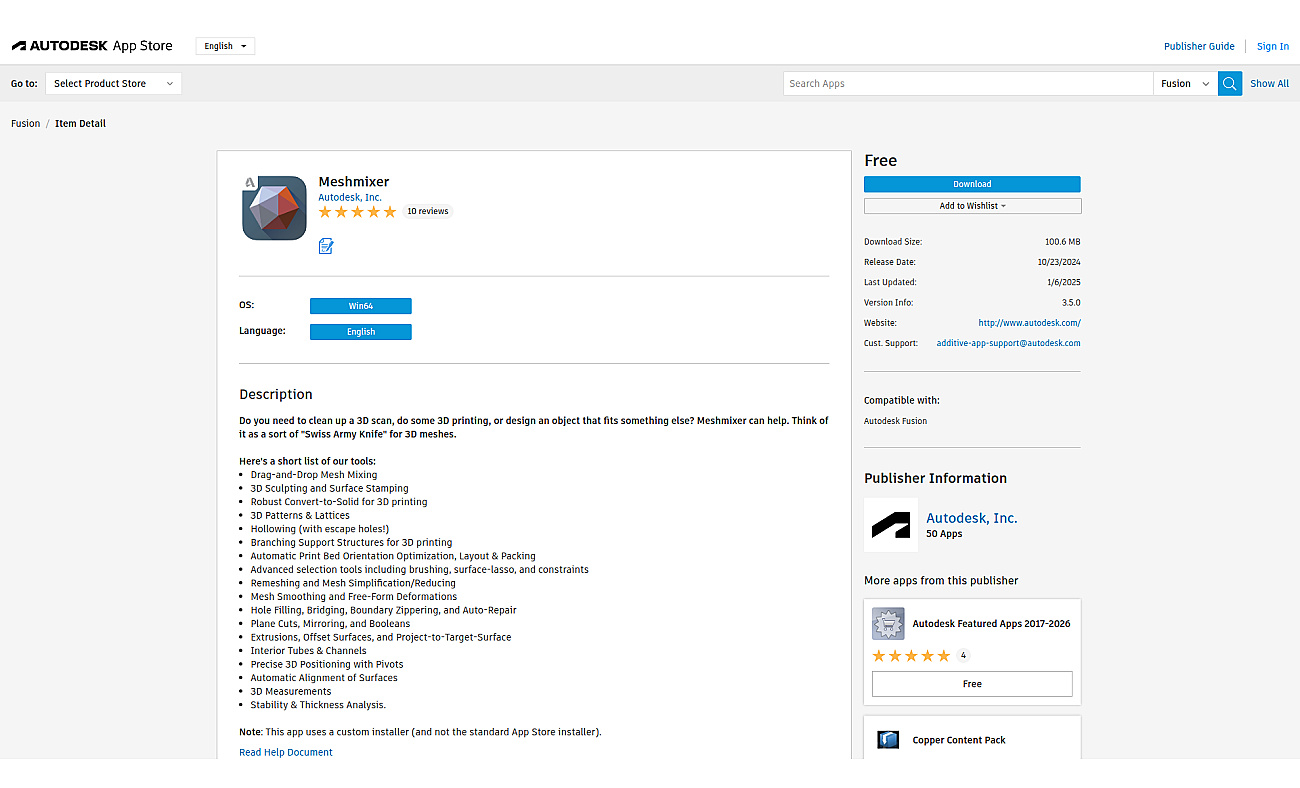Expand the Add to Wishlist dropdown
Viewport: 1300px width, 788px height.
coord(972,206)
